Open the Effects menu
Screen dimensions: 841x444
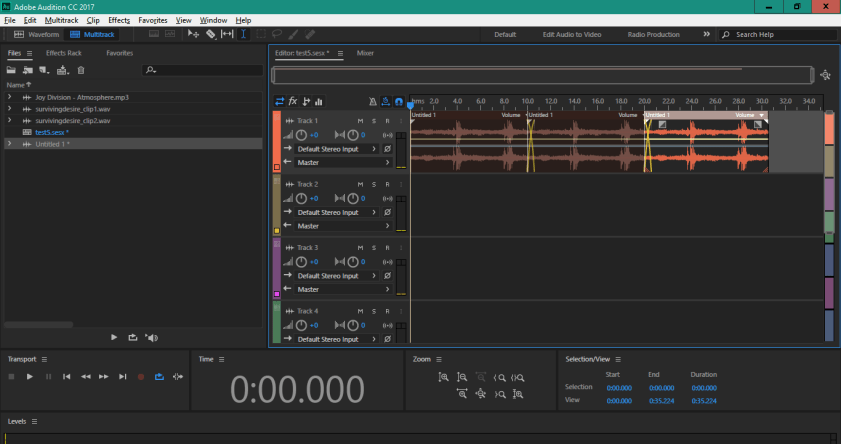click(x=119, y=20)
